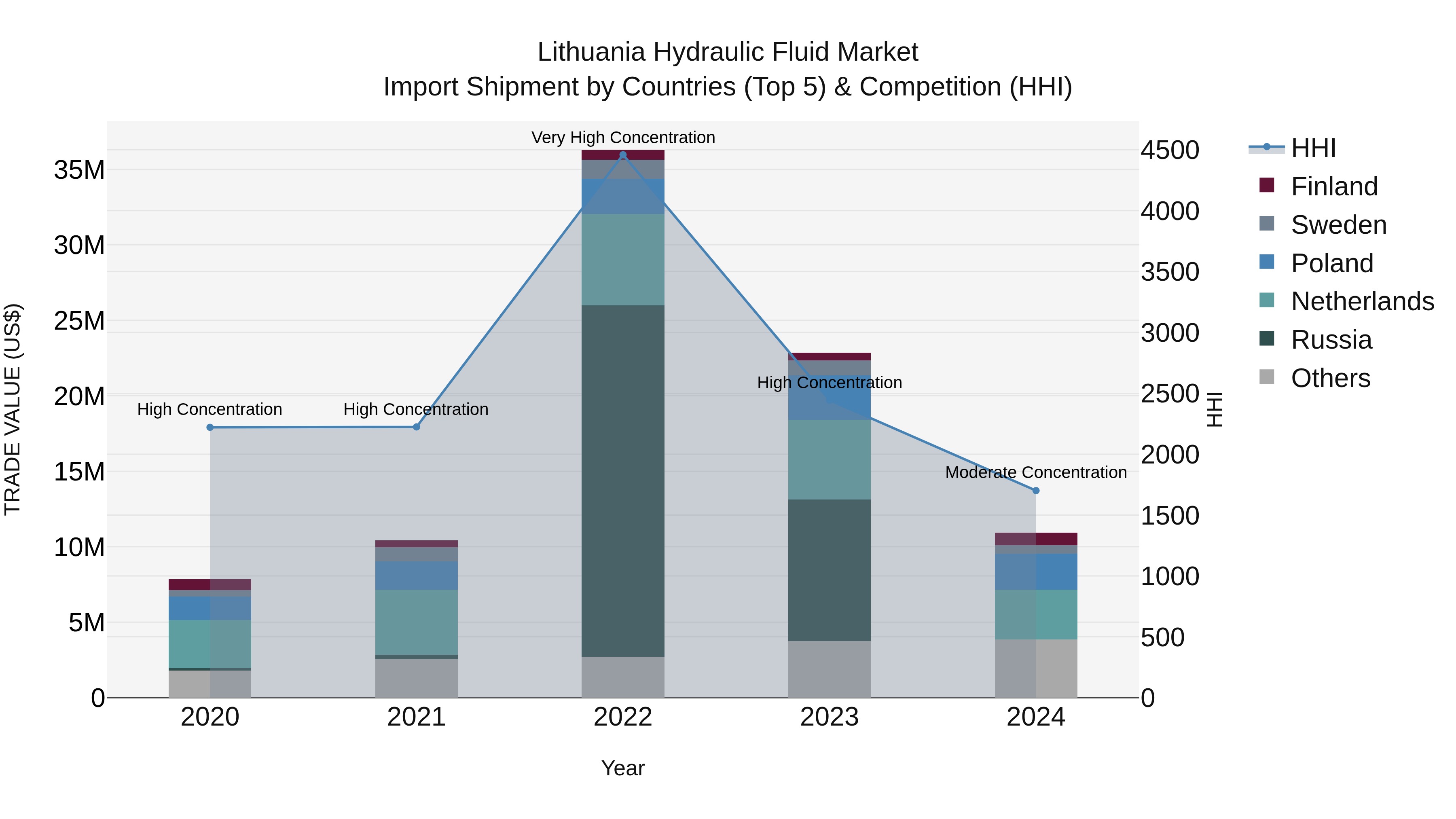This screenshot has height=819, width=1456.
Task: Click the Netherlands segment of the 2022 bar
Action: [x=623, y=259]
